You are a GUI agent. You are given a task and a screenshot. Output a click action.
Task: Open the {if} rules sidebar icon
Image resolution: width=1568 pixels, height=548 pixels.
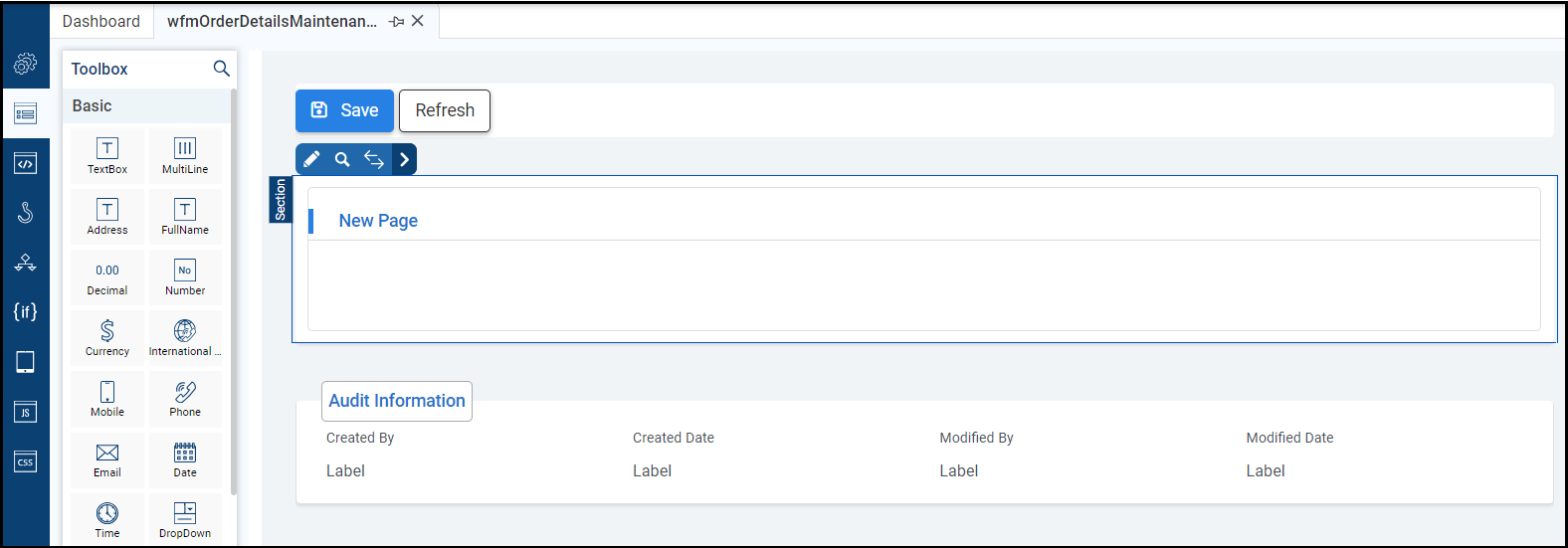click(x=25, y=311)
